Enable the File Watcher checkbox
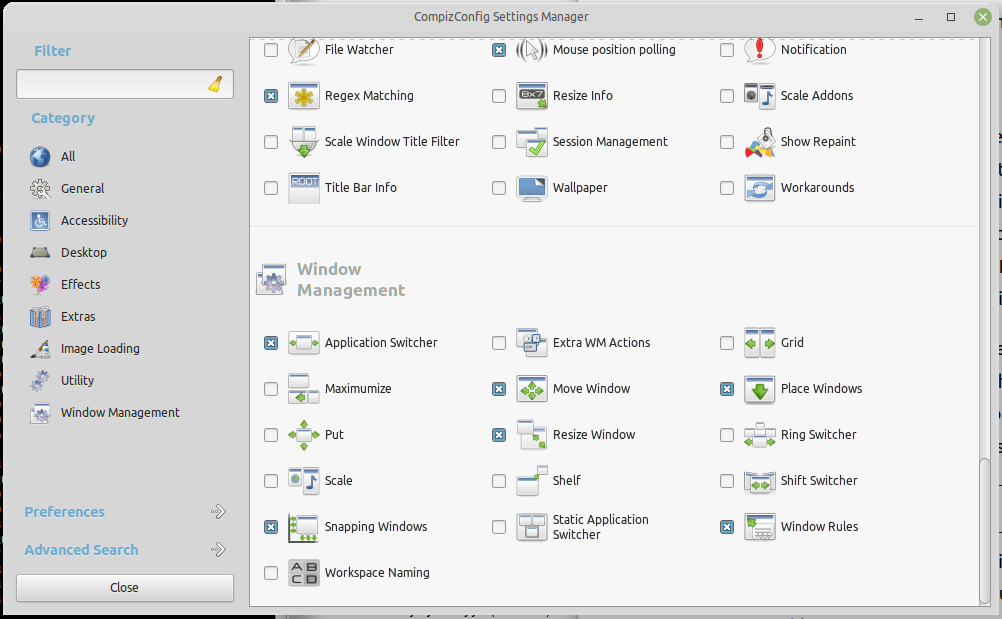This screenshot has height=619, width=1002. 271,50
